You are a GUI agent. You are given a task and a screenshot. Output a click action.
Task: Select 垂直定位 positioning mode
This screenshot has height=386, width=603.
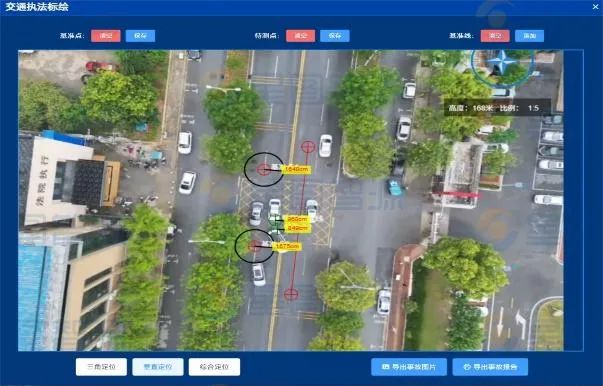click(x=158, y=367)
